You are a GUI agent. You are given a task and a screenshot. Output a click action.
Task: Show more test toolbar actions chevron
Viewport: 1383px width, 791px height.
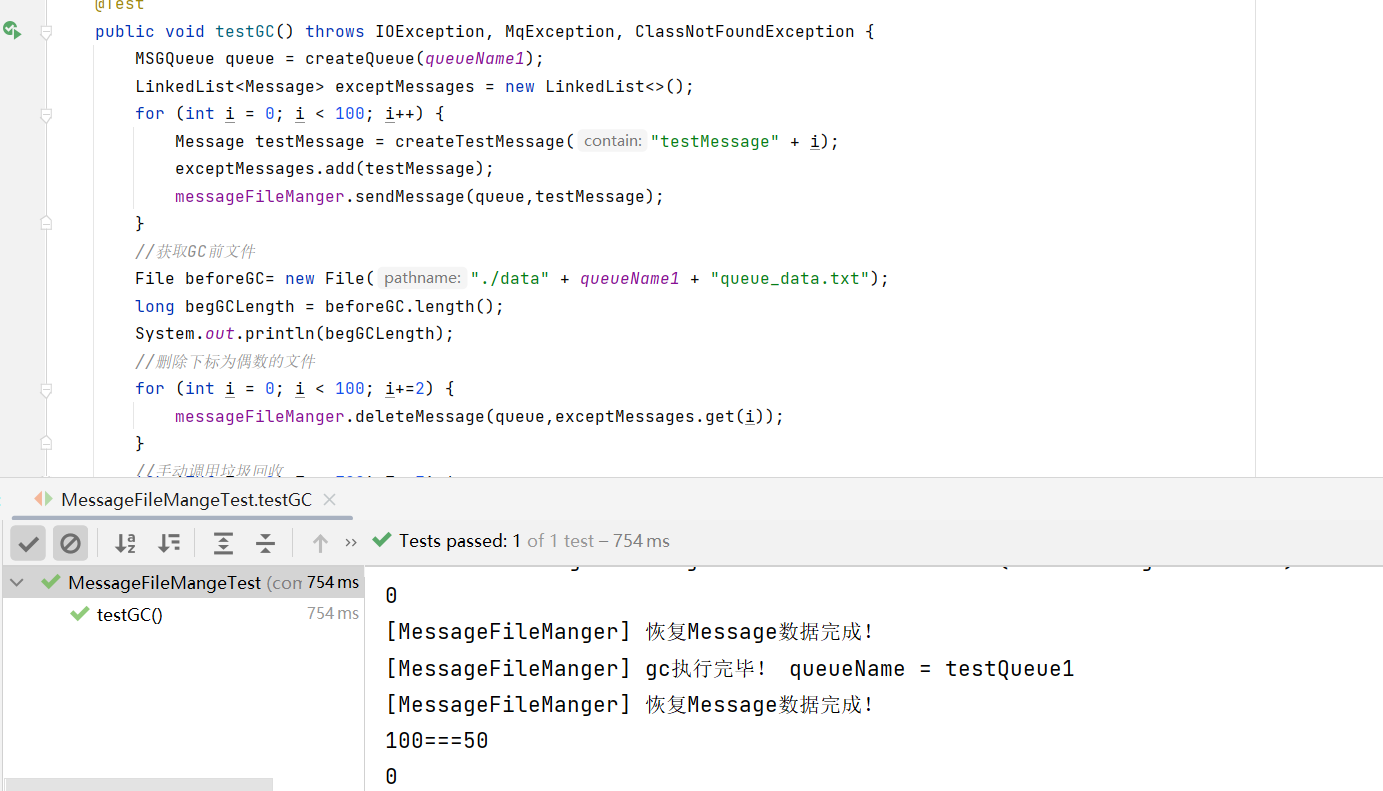pyautogui.click(x=351, y=542)
